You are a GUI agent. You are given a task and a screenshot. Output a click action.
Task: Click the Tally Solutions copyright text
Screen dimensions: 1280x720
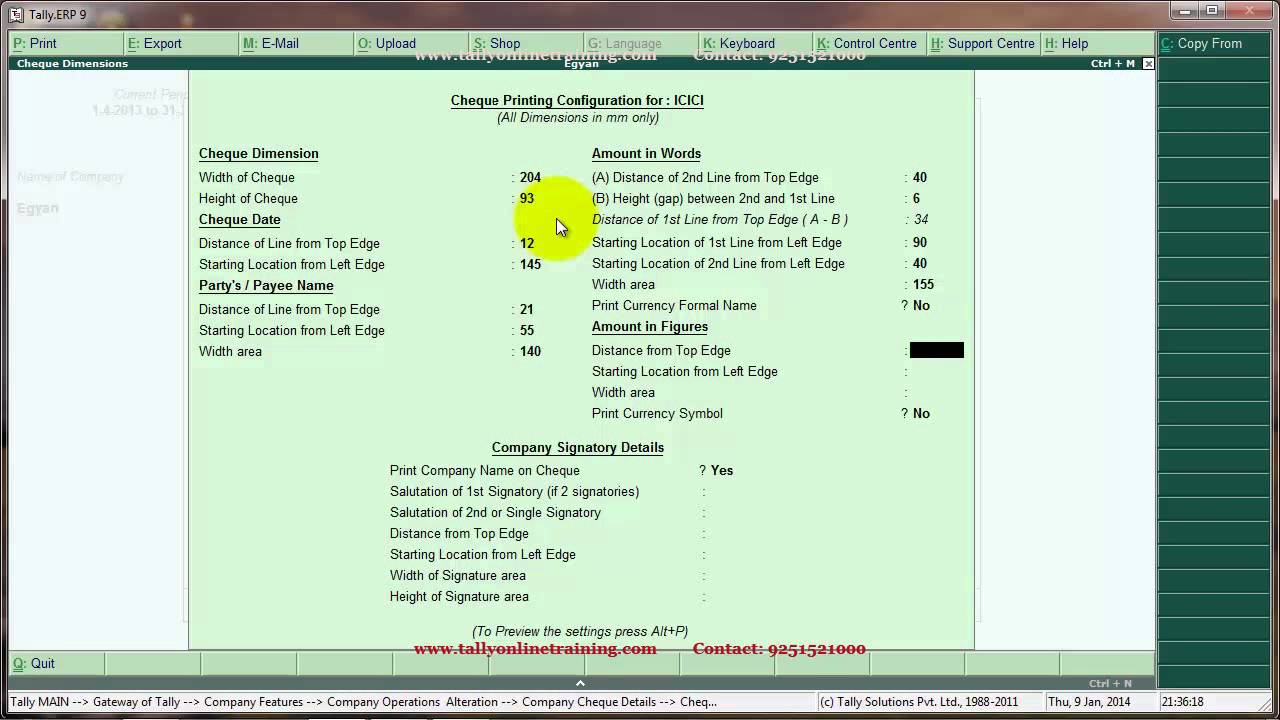click(919, 702)
